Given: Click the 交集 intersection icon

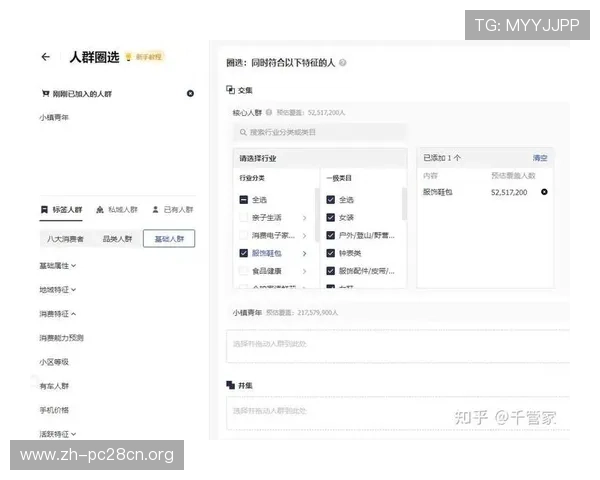Looking at the screenshot, I should click(230, 90).
